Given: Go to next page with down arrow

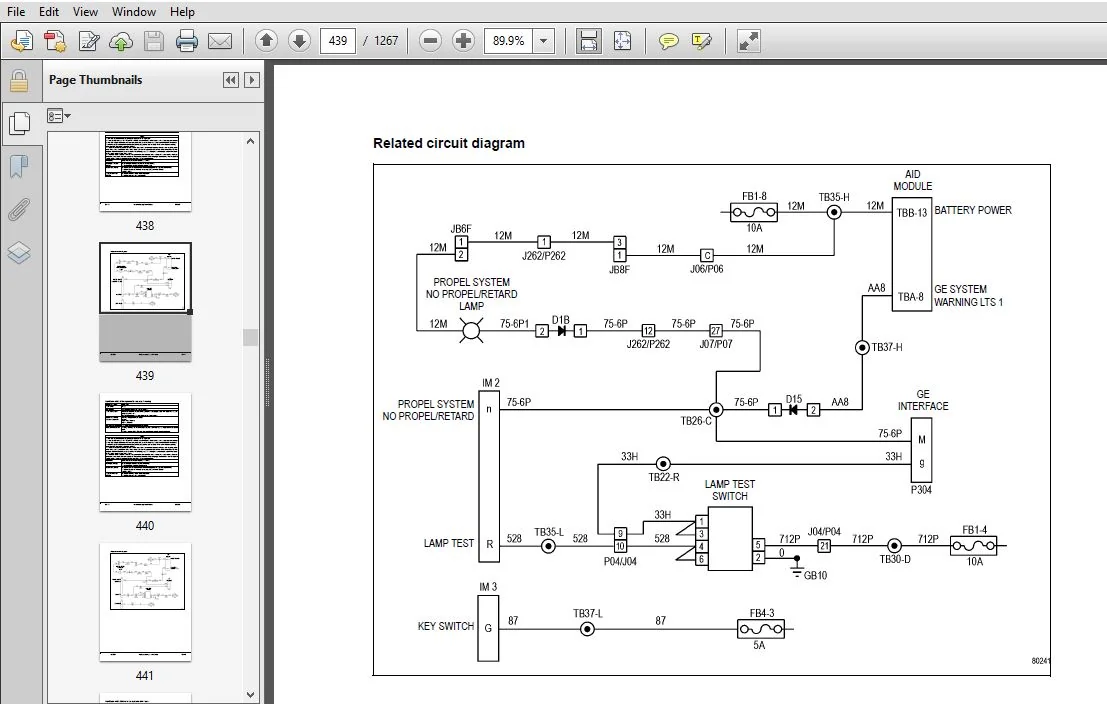Looking at the screenshot, I should click(299, 41).
